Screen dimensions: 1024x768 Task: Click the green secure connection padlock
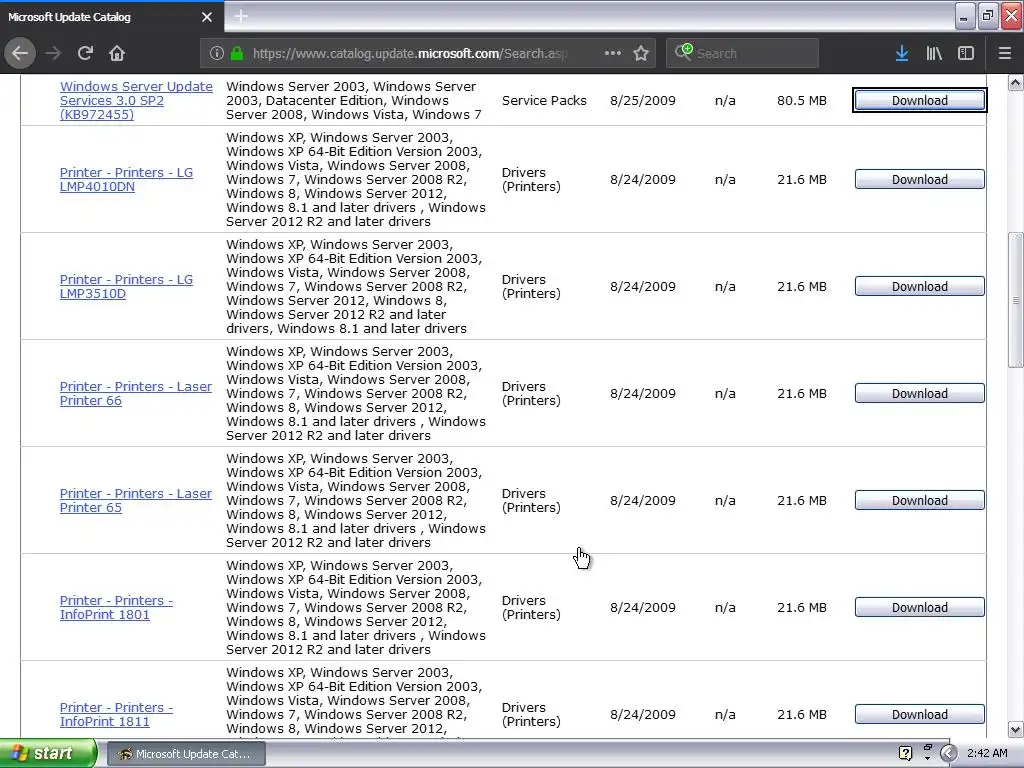[237, 53]
